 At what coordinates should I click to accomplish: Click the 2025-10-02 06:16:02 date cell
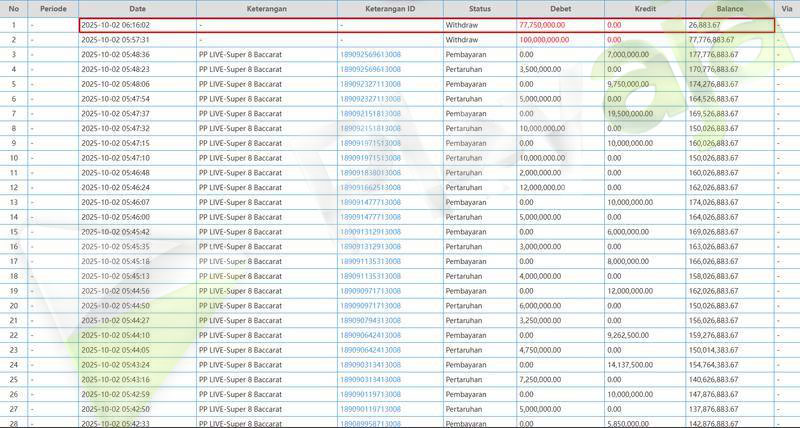(x=114, y=24)
